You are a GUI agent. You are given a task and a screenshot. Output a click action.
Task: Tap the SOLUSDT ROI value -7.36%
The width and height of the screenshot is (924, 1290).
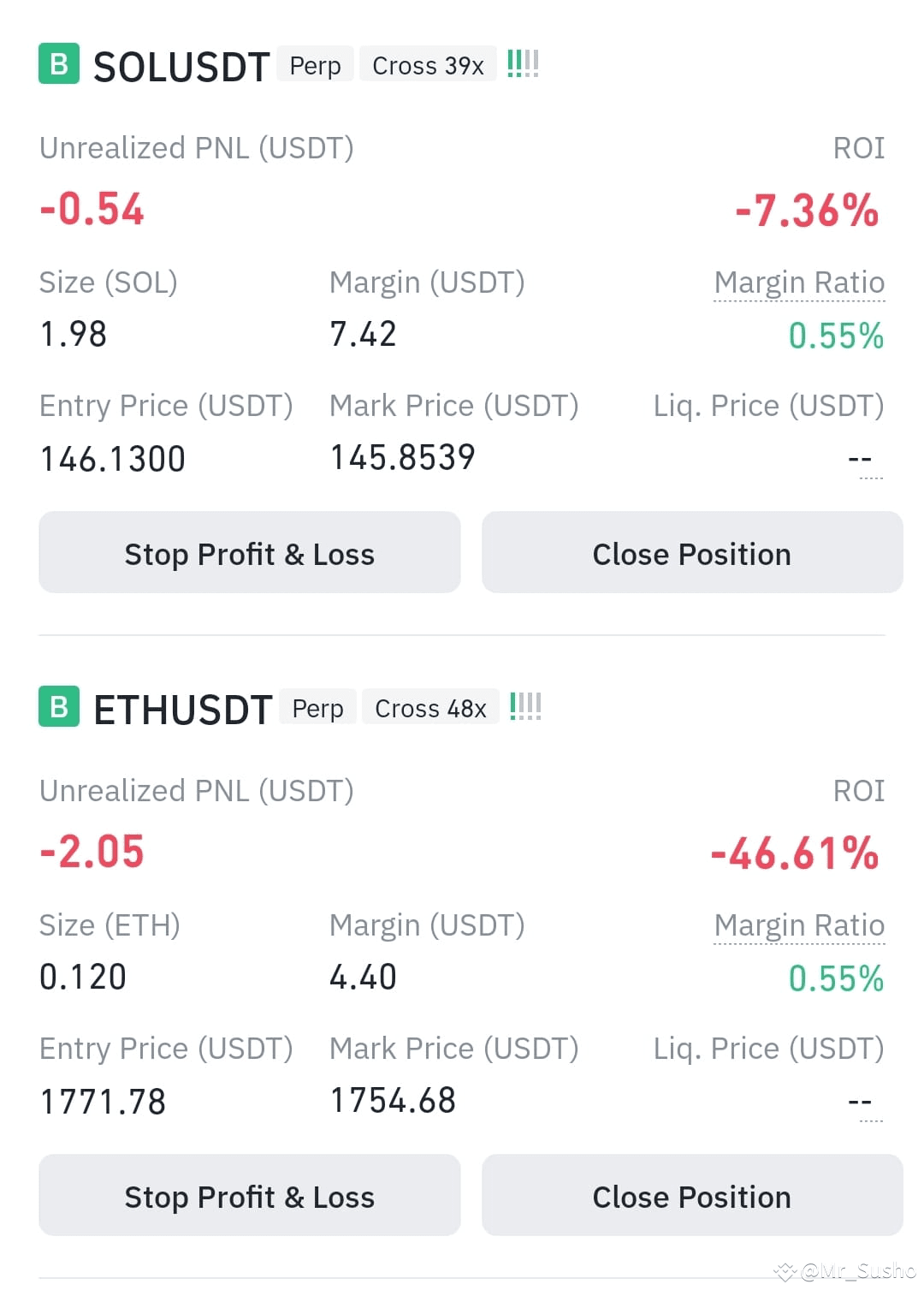pos(807,211)
